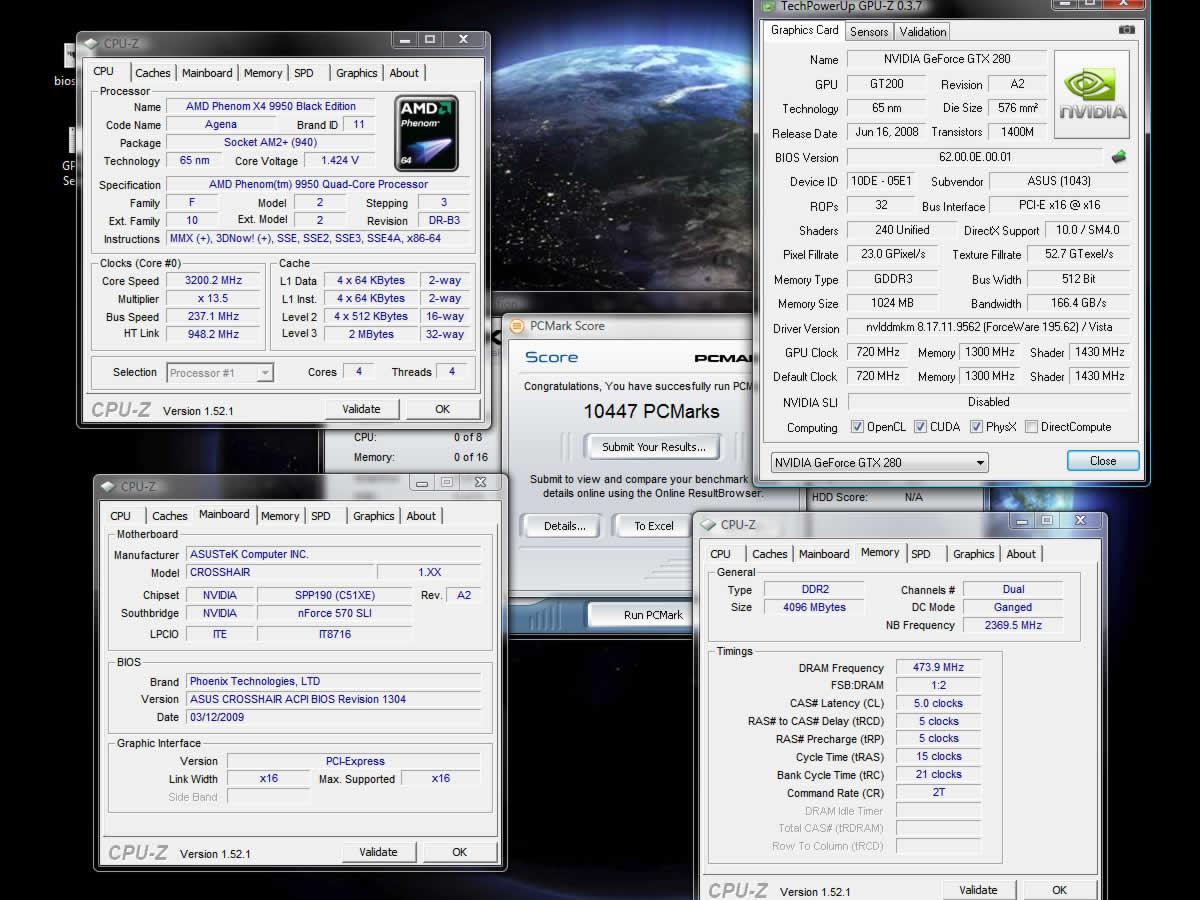
Task: Click the title bar icon of the CPU-Z Memory window
Action: click(x=709, y=524)
